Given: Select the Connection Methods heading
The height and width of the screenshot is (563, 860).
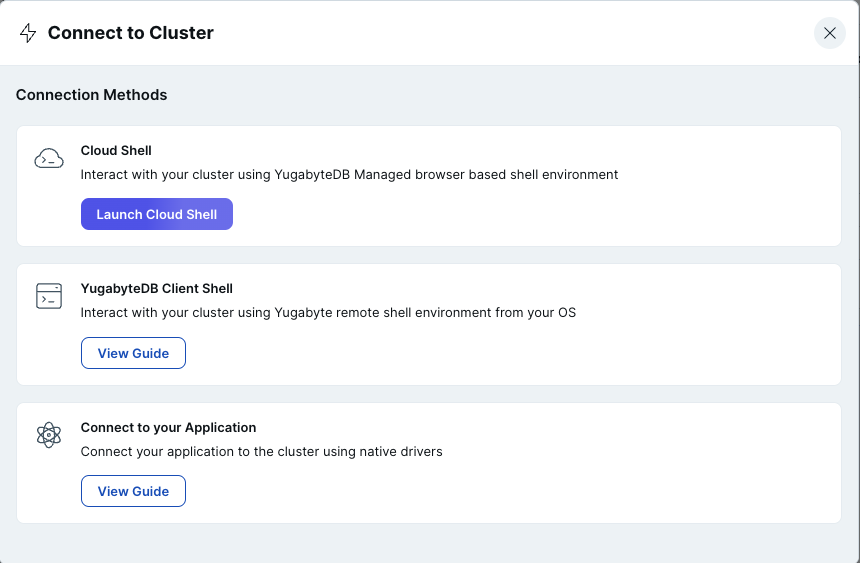Looking at the screenshot, I should click(92, 95).
